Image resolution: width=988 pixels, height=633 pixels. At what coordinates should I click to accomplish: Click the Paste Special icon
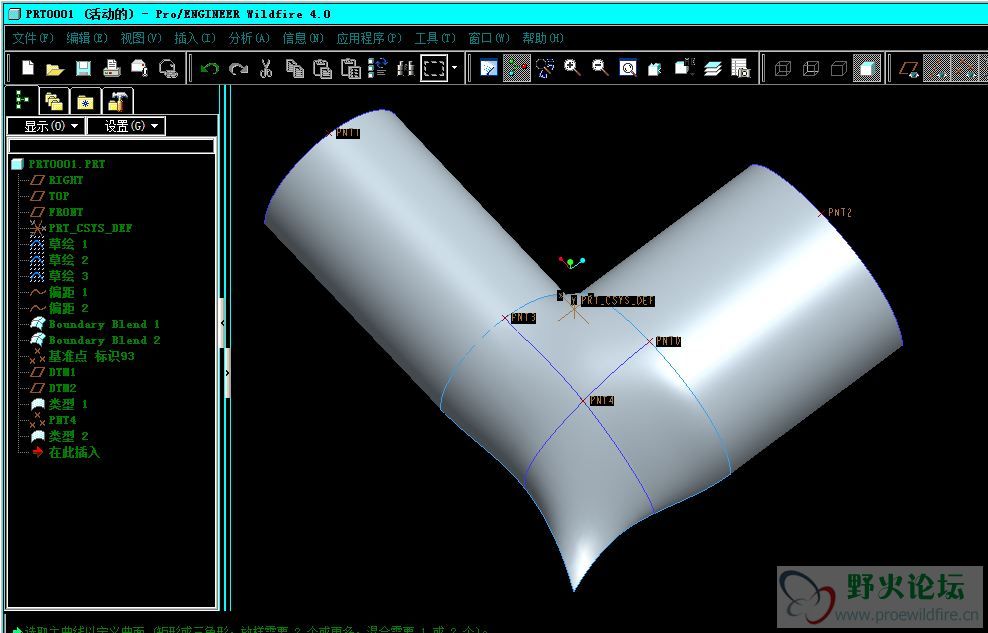point(350,67)
